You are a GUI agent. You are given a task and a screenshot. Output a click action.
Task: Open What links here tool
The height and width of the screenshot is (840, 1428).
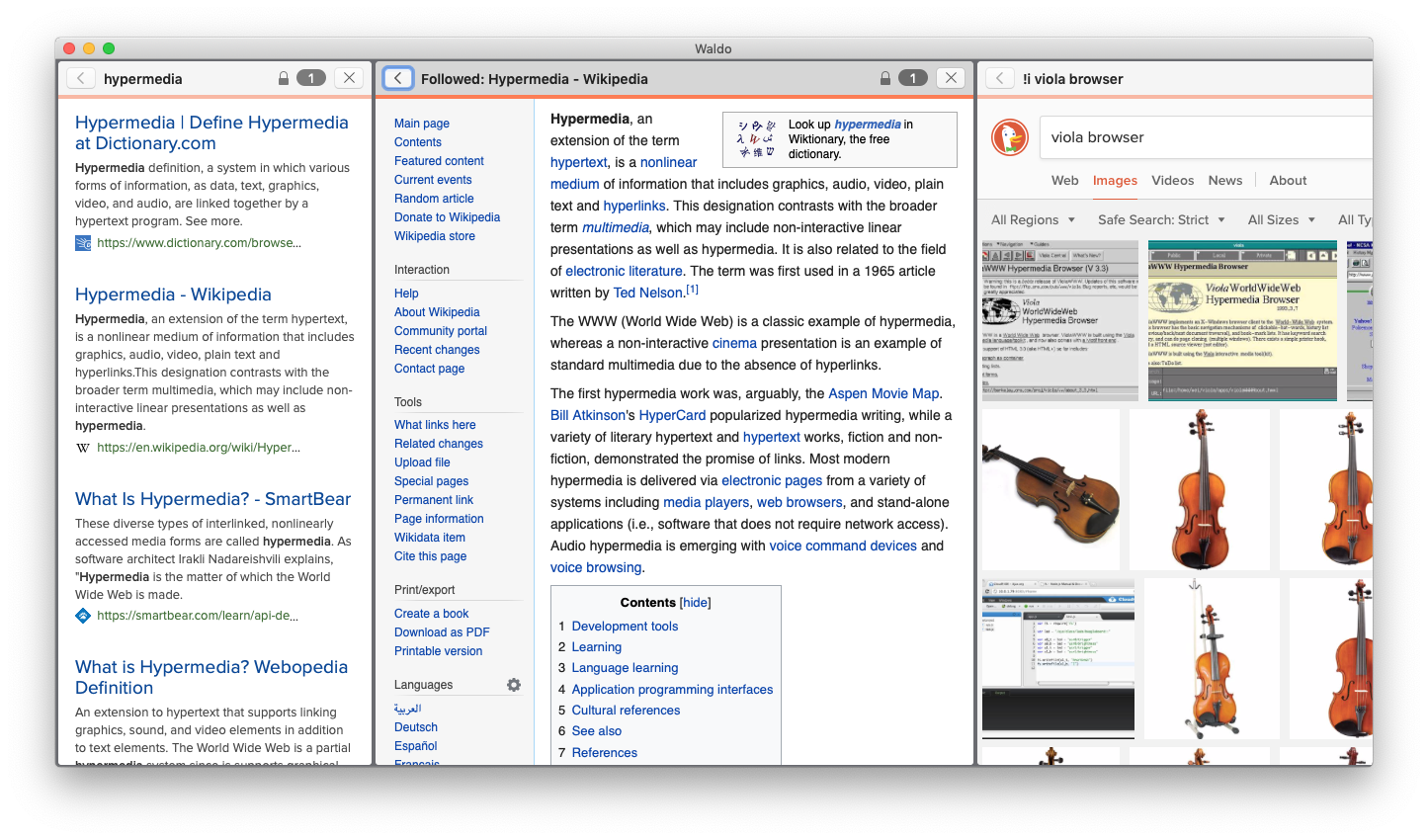coord(435,425)
